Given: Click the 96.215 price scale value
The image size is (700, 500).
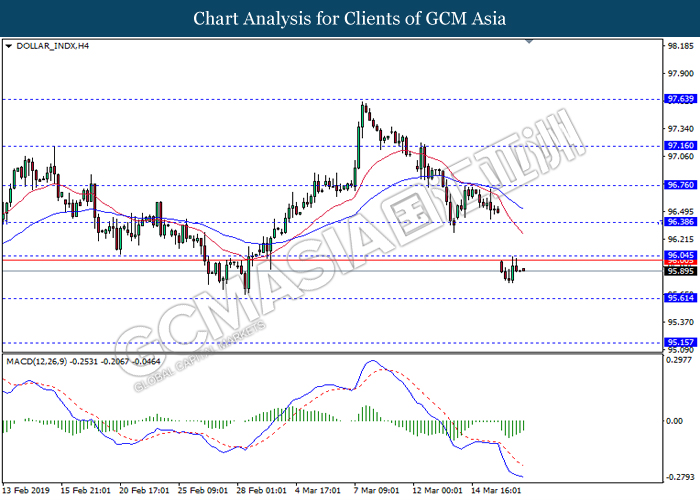Looking at the screenshot, I should pyautogui.click(x=681, y=239).
